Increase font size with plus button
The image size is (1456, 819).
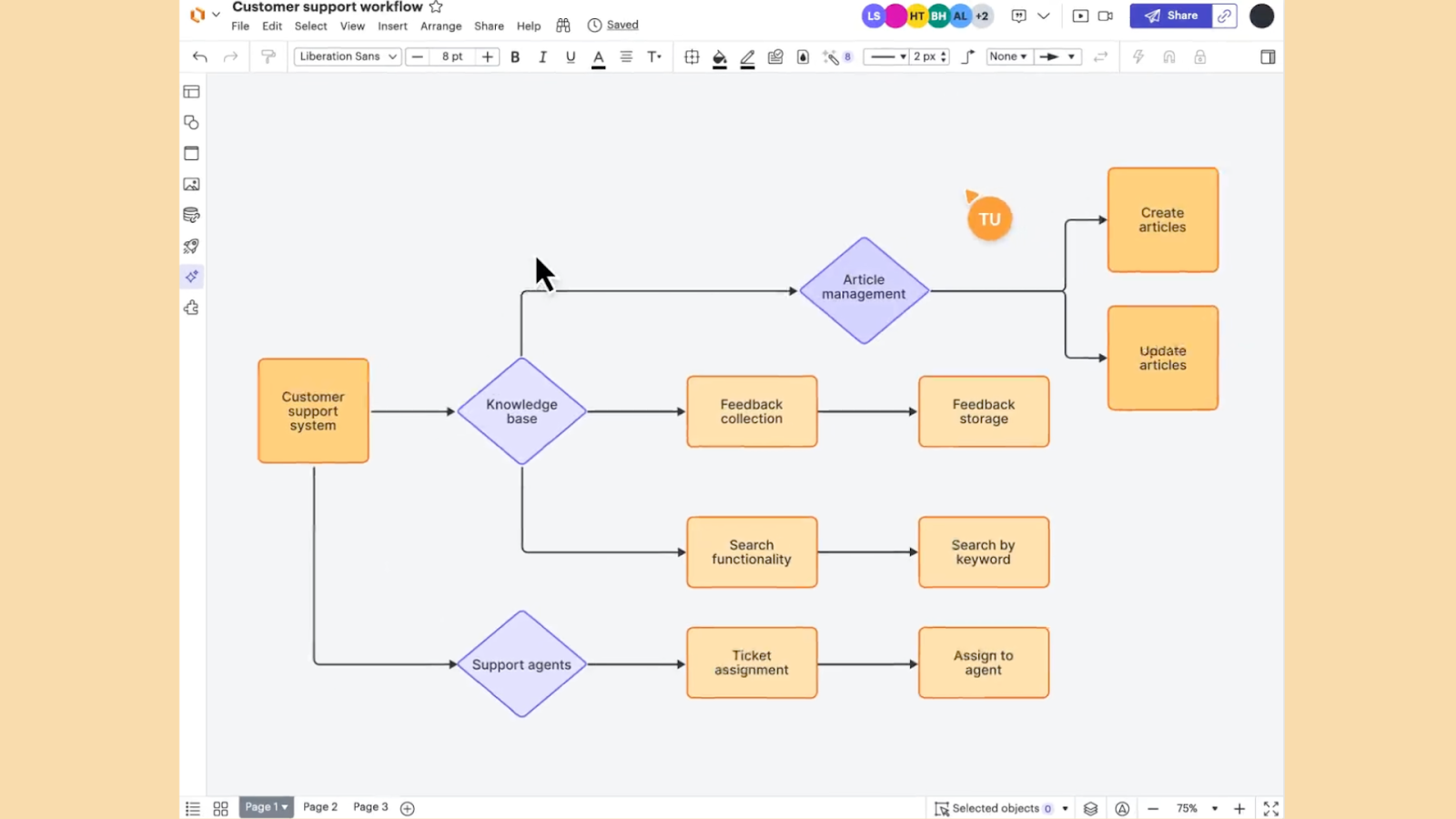(x=488, y=56)
